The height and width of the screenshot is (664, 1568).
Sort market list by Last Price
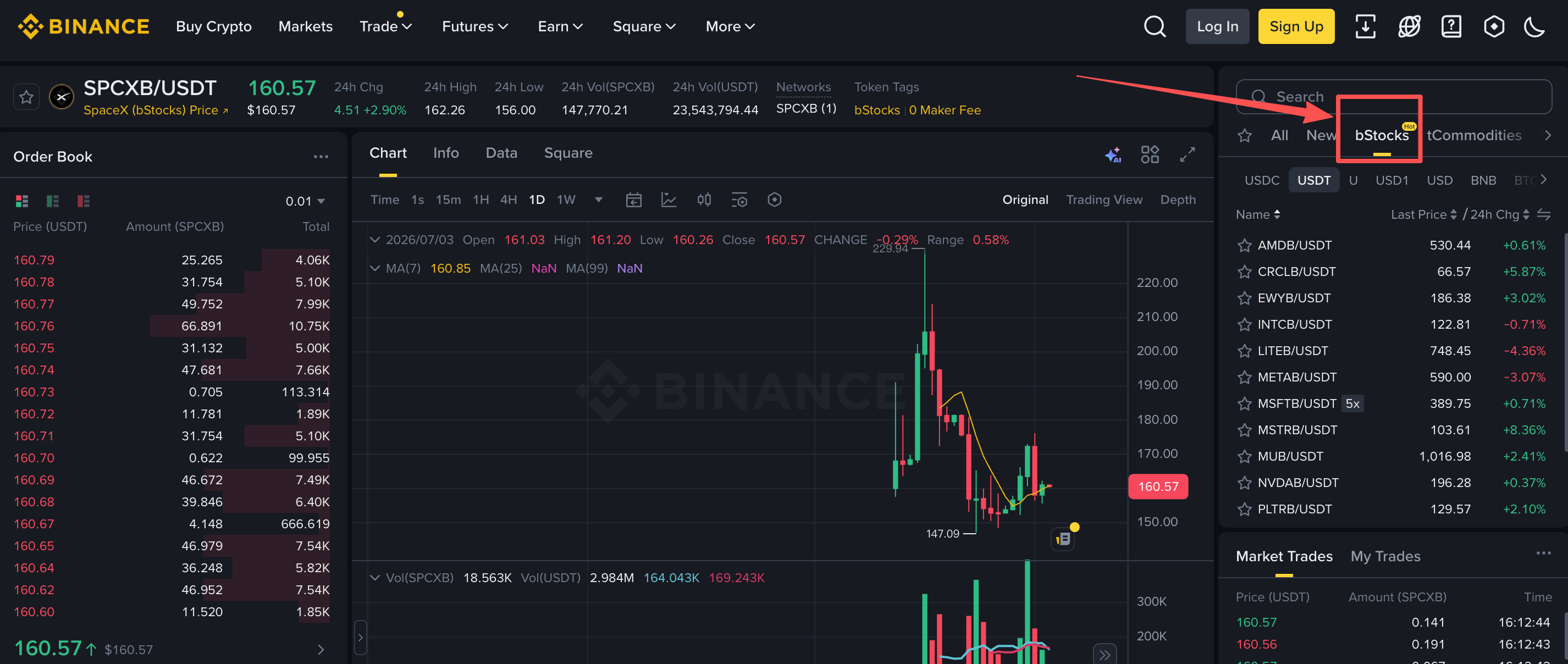click(1424, 214)
